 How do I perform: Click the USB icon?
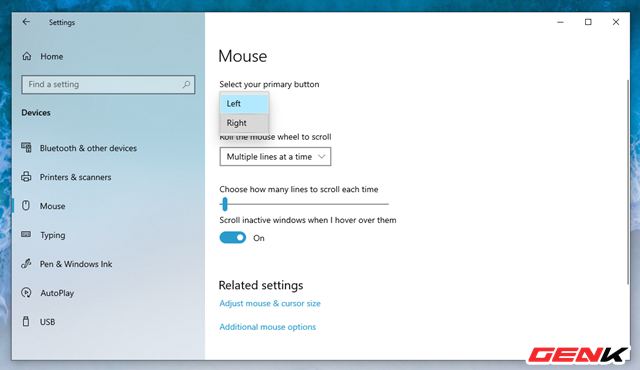pos(26,321)
